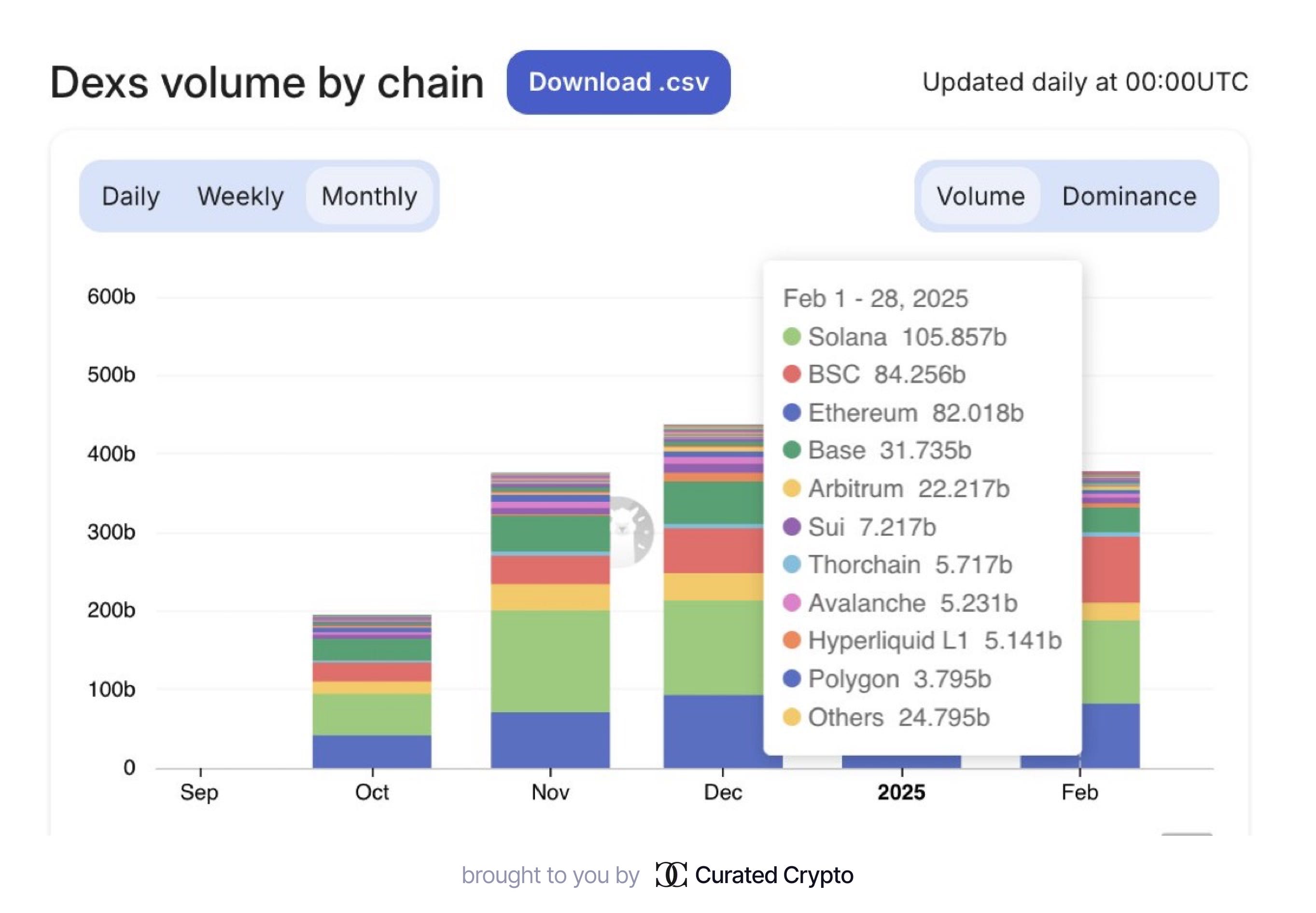Click the Base legend dot in tooltip
Image resolution: width=1316 pixels, height=913 pixels.
791,450
